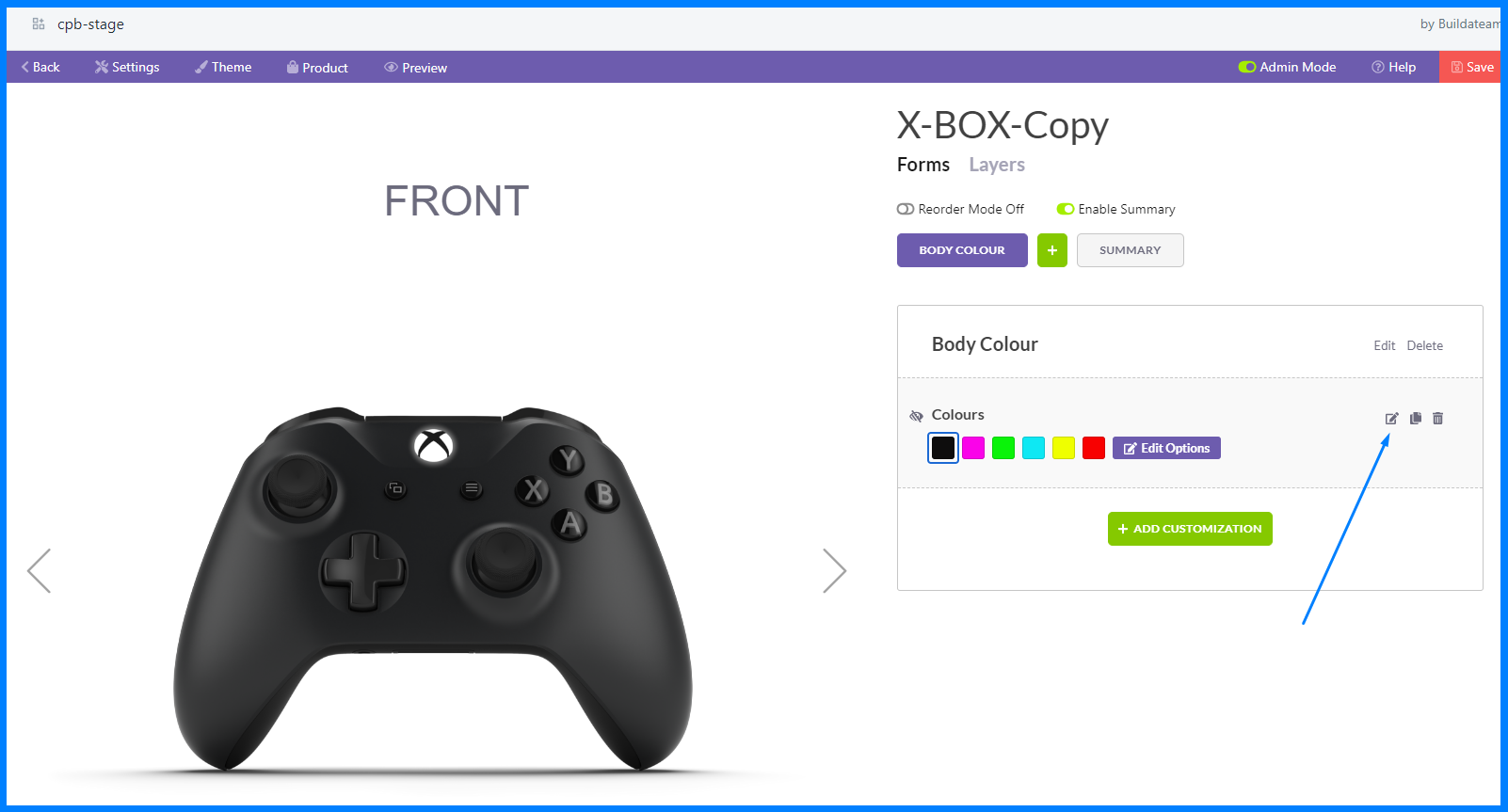Click the green plus add form button

(x=1052, y=250)
